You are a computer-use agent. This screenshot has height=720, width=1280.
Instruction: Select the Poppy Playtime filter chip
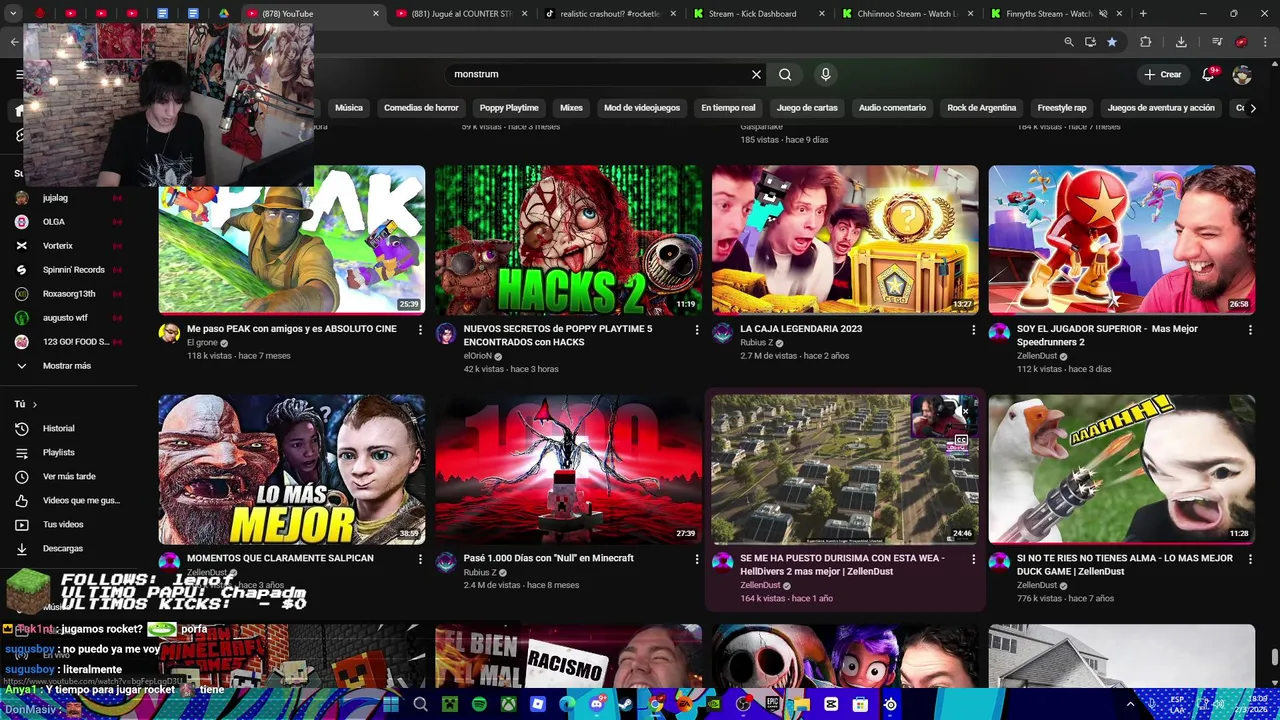click(509, 108)
